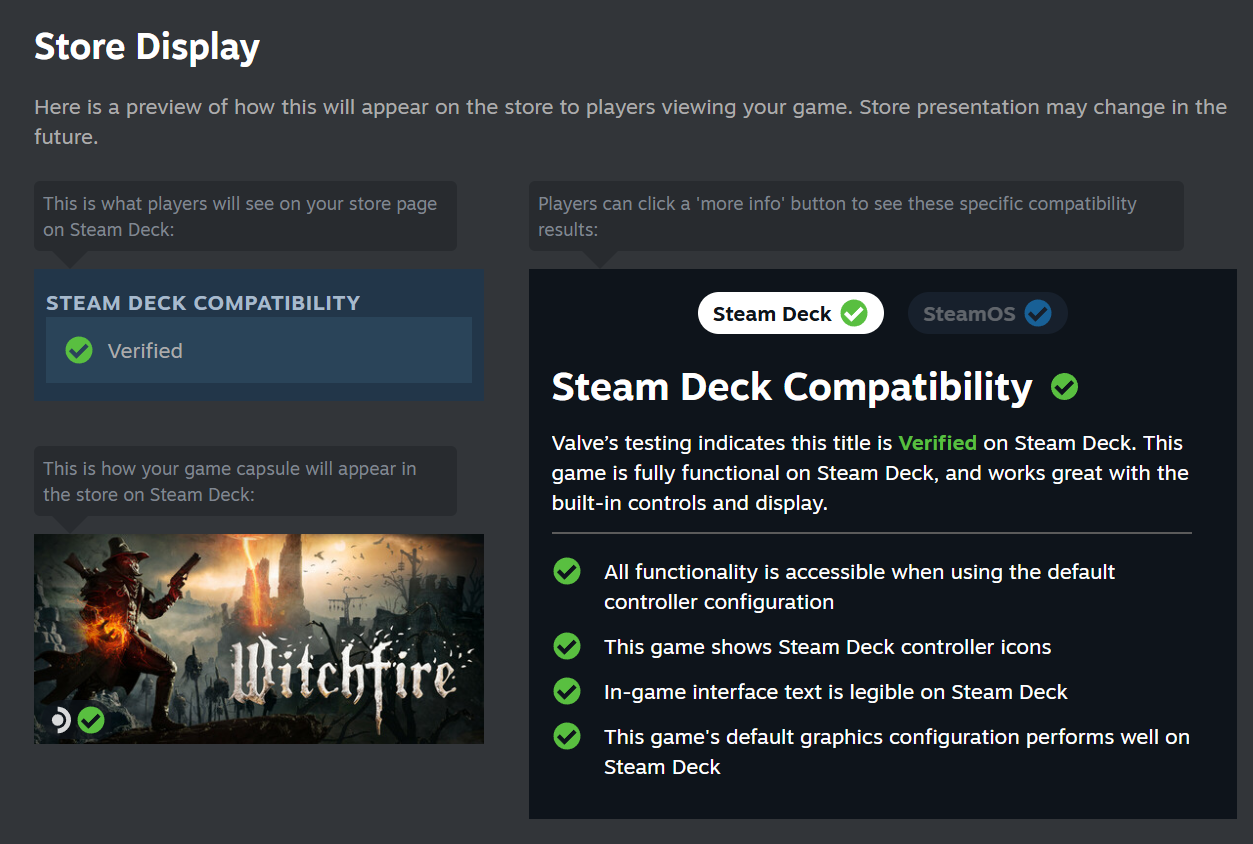Click the preview description paragraph under Store Display
This screenshot has width=1253, height=844.
[x=630, y=122]
